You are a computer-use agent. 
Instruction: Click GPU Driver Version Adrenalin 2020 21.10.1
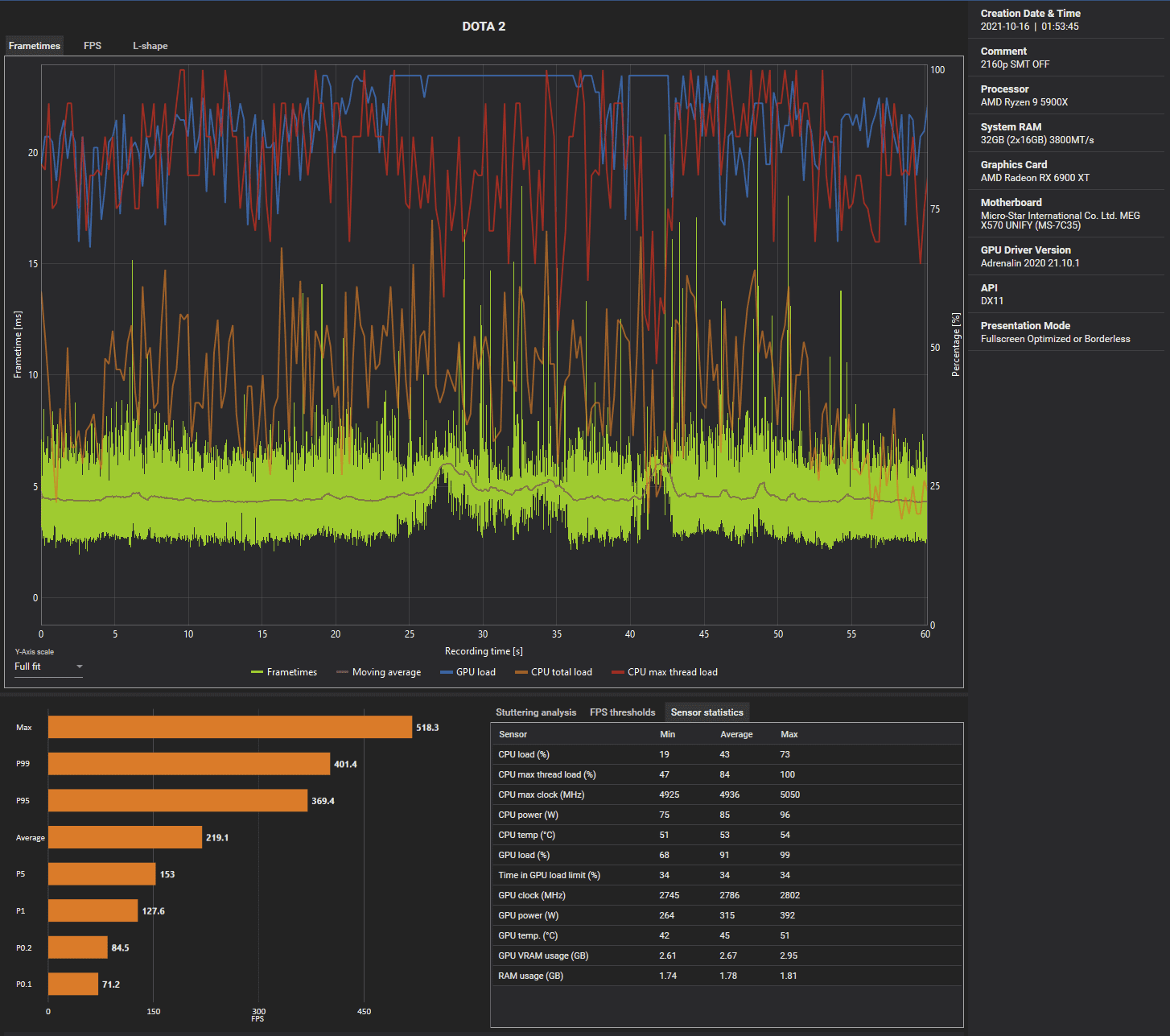tap(1030, 263)
